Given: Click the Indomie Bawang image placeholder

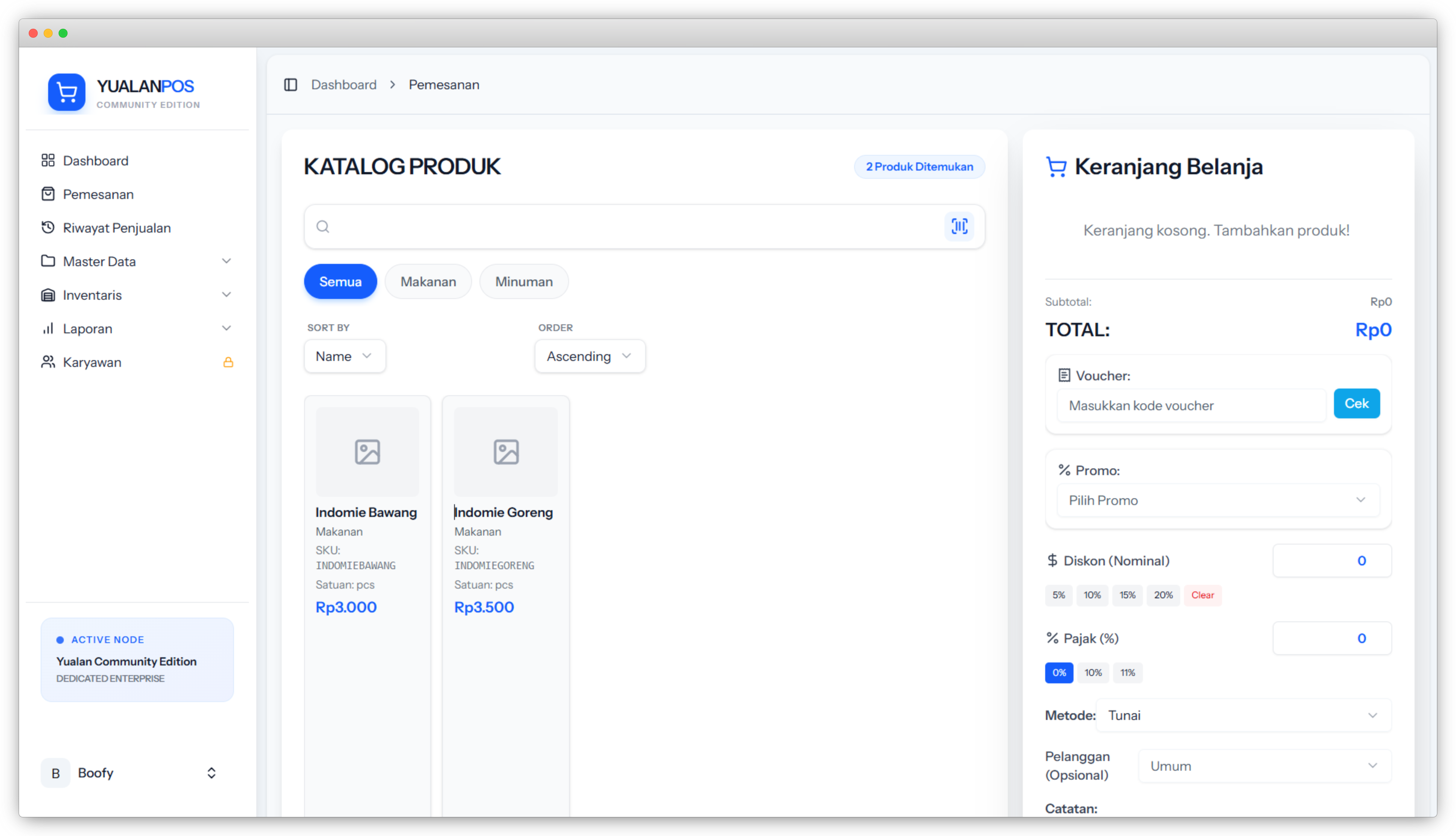Looking at the screenshot, I should [367, 452].
